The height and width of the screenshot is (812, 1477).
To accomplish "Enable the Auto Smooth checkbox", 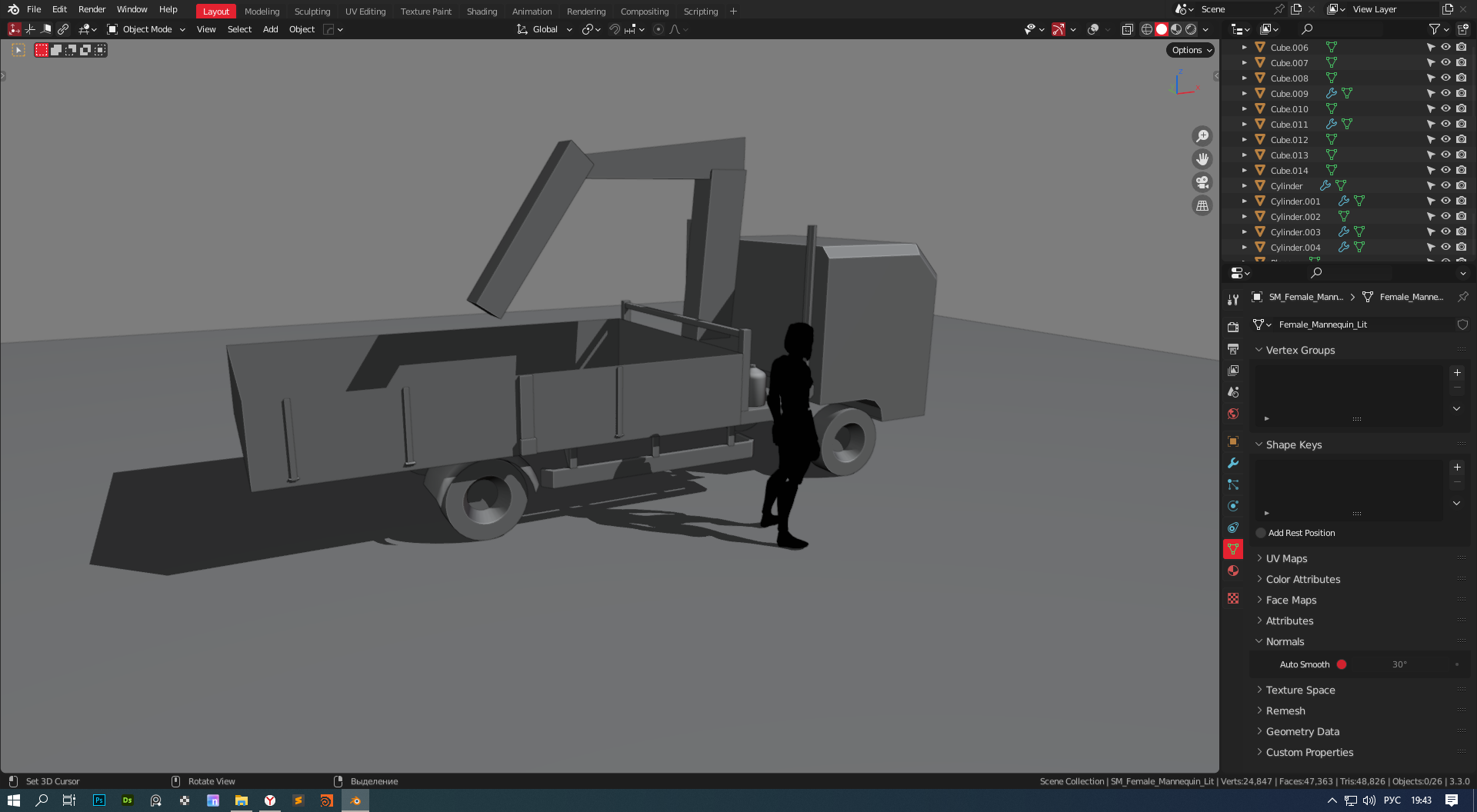I will pos(1342,664).
